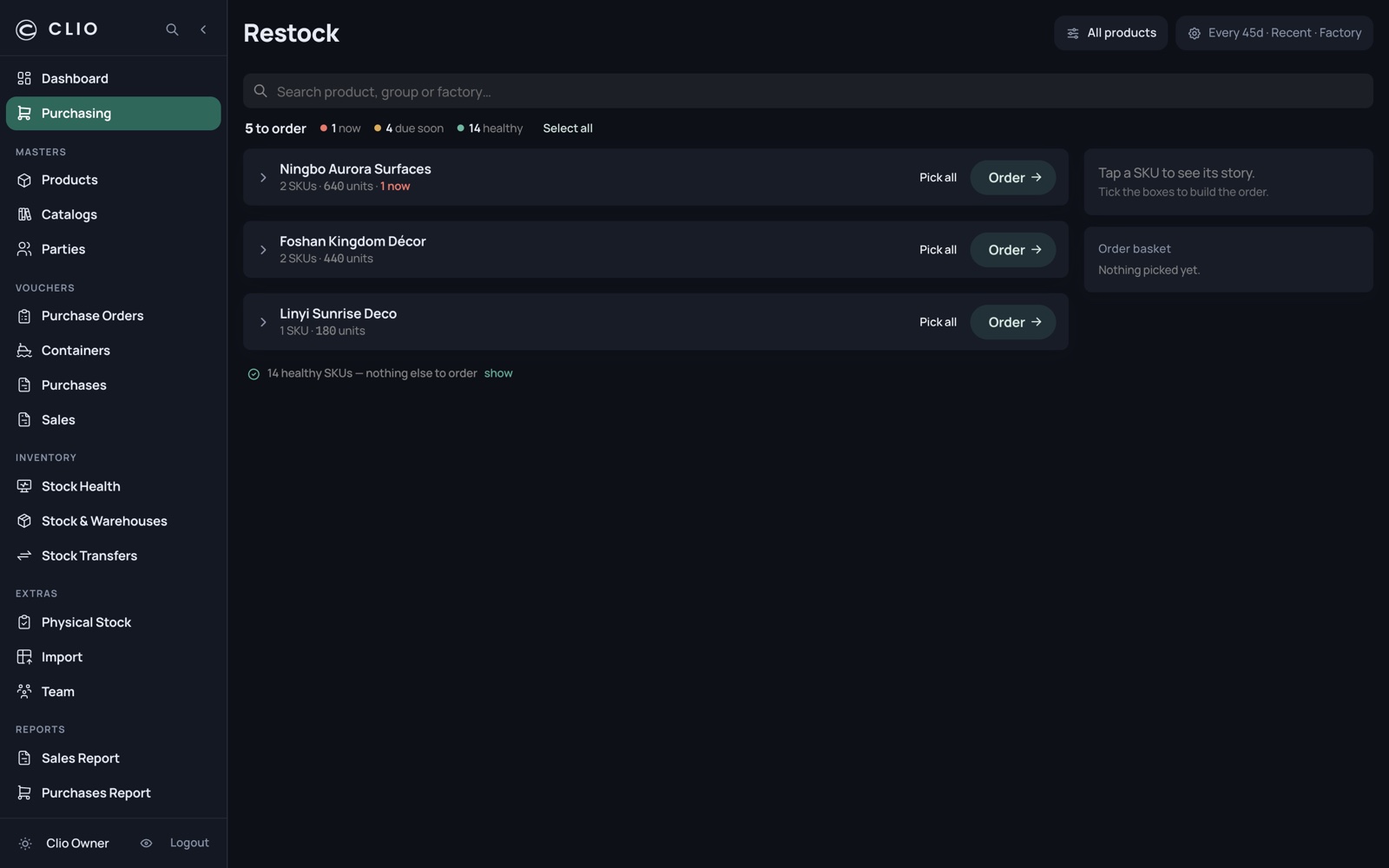Screen dimensions: 1389x868
Task: Filter by 4 due soon status
Action: coord(409,128)
